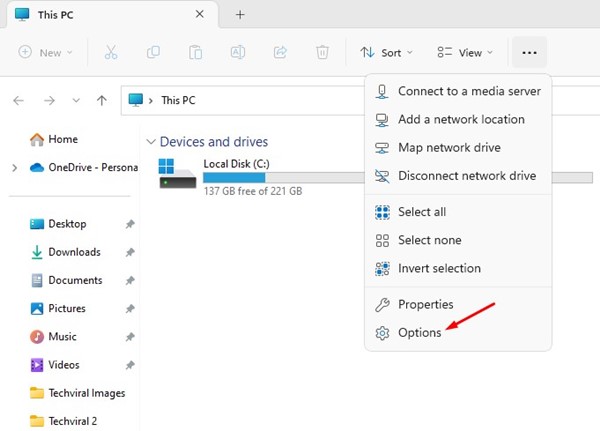Navigate up with the up arrow
The image size is (600, 431).
pyautogui.click(x=101, y=101)
